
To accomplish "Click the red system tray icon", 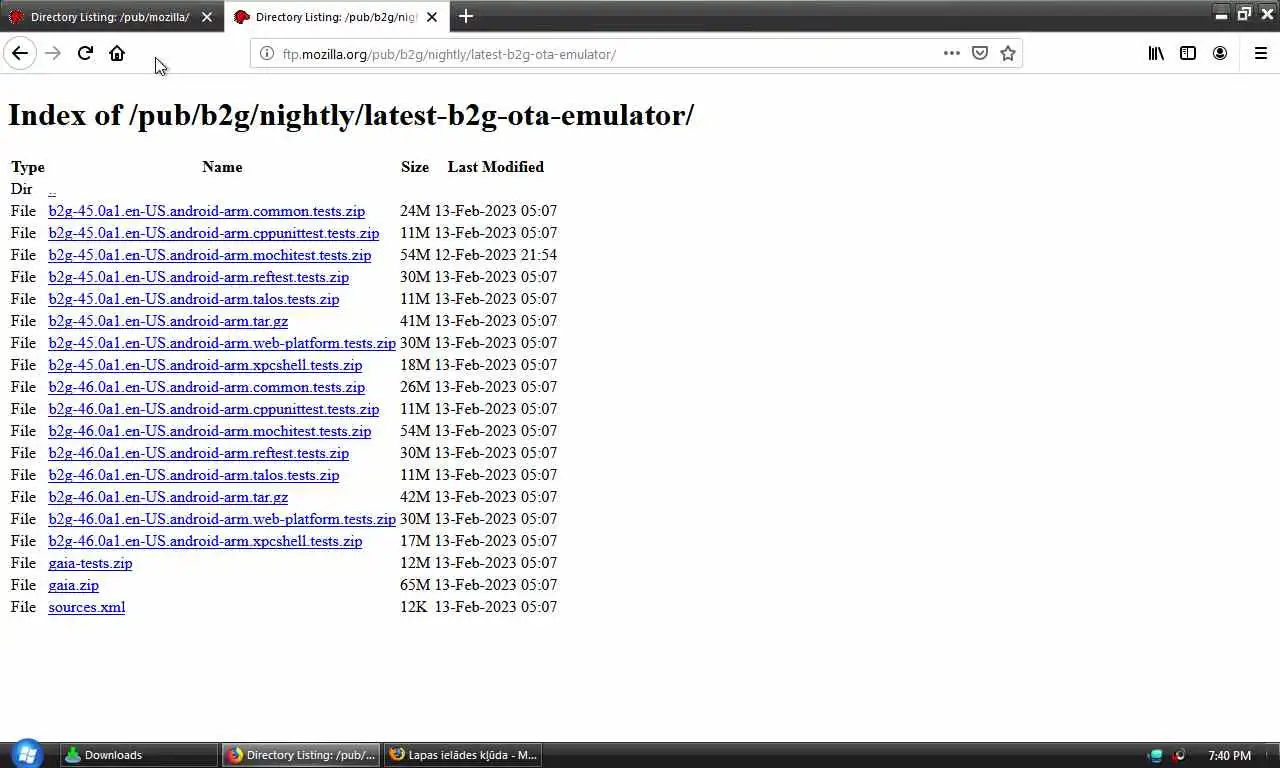I will coord(1179,755).
